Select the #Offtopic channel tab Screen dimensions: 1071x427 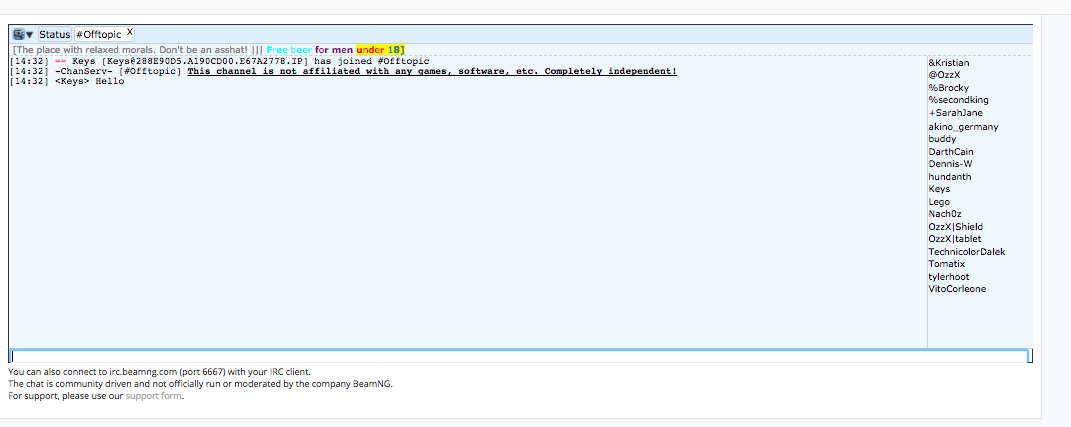click(x=98, y=34)
